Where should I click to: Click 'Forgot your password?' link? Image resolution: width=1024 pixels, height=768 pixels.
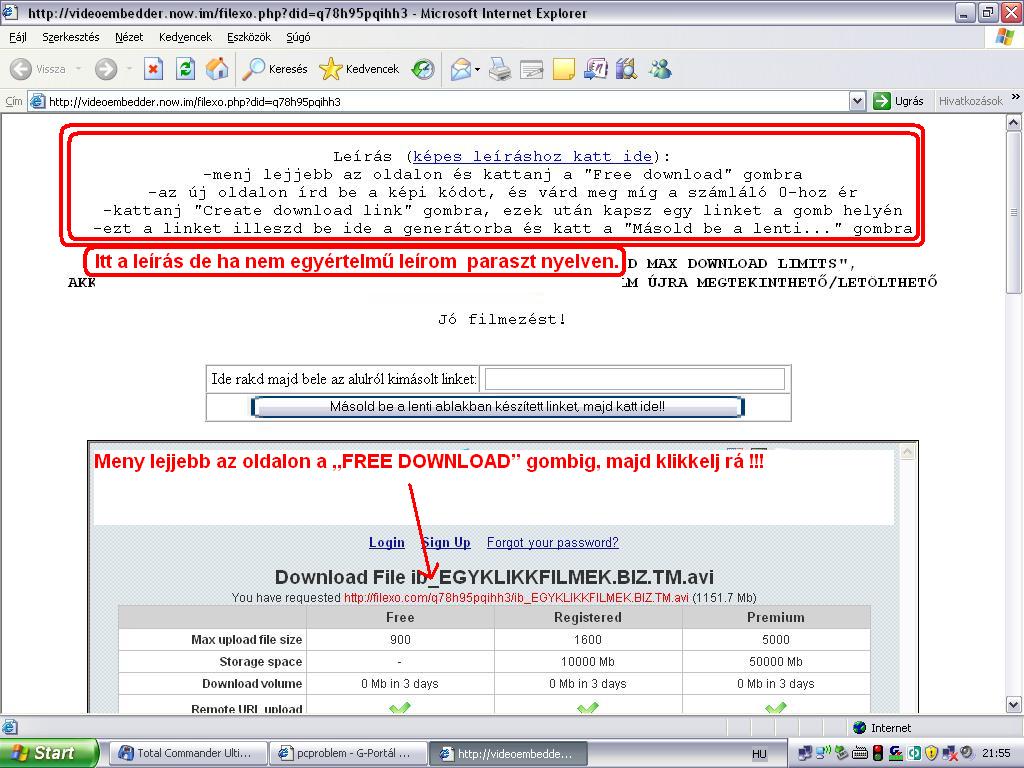pos(552,543)
